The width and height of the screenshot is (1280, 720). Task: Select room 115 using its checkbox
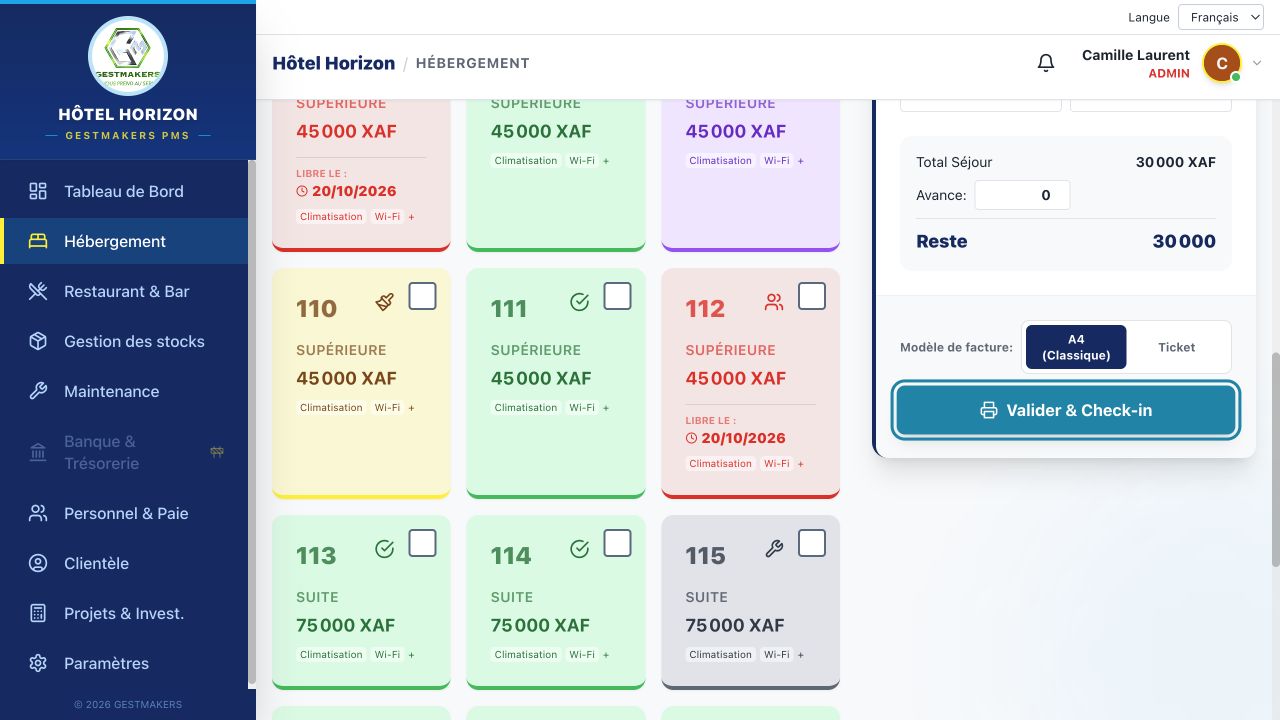point(812,543)
